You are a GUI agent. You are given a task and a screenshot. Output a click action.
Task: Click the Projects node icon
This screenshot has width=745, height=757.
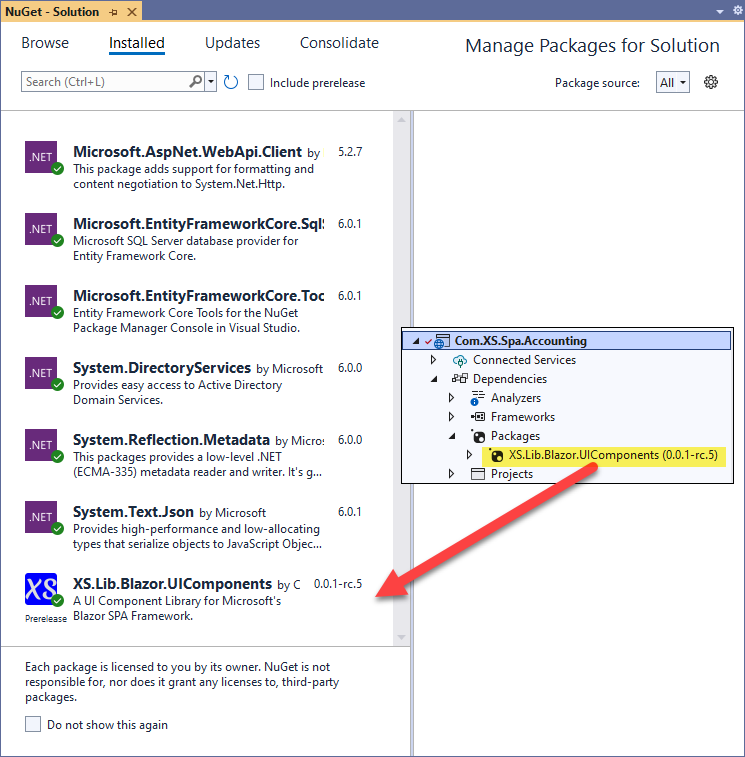coord(478,474)
